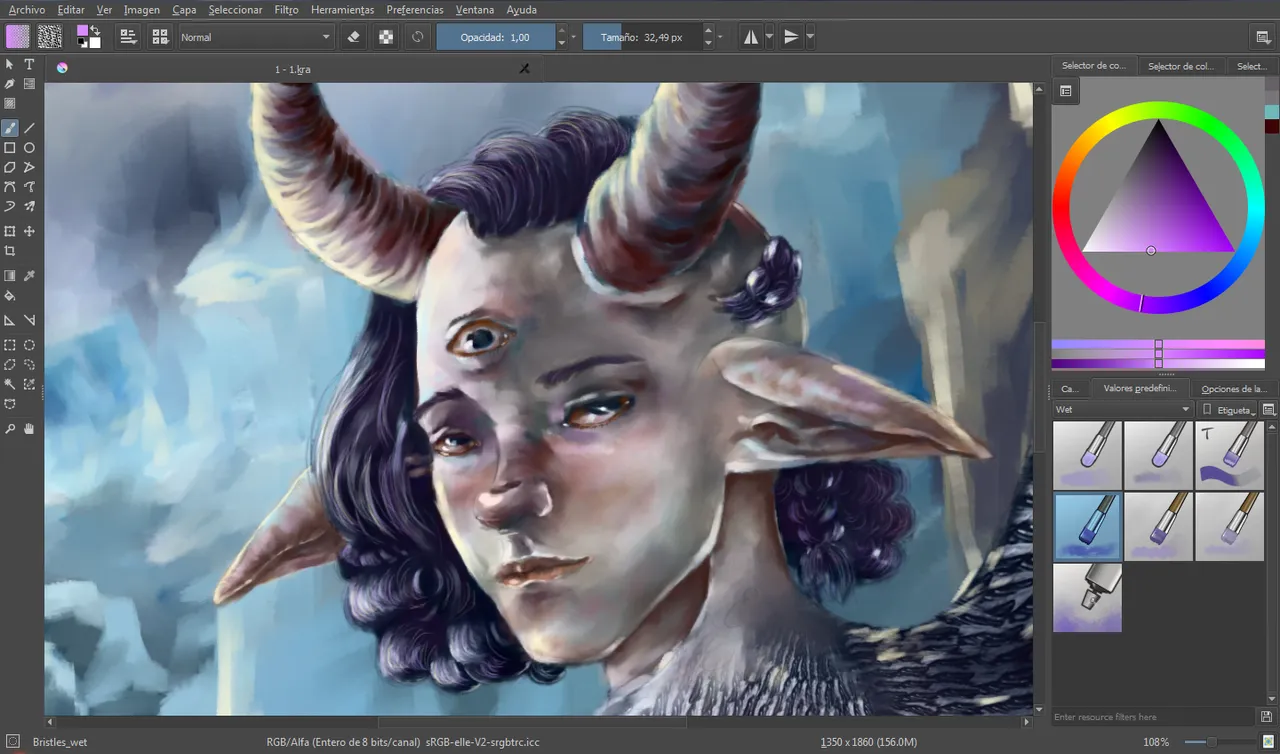Image resolution: width=1280 pixels, height=754 pixels.
Task: Open the Etiqueta tag dropdown
Action: pos(1228,409)
